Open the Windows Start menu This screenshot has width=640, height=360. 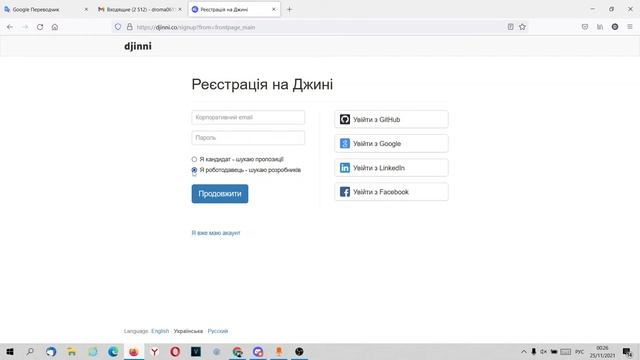coord(10,351)
